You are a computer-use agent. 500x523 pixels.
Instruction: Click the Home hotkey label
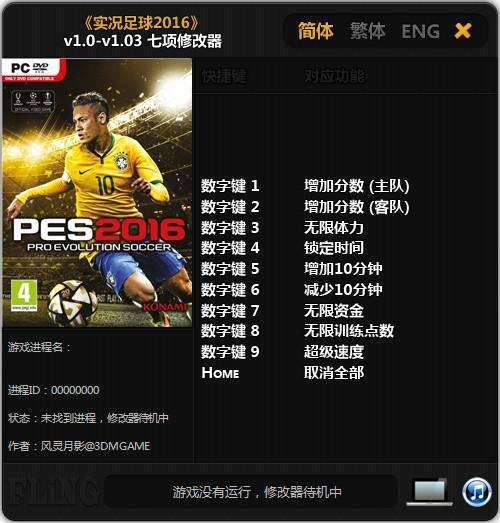(220, 373)
